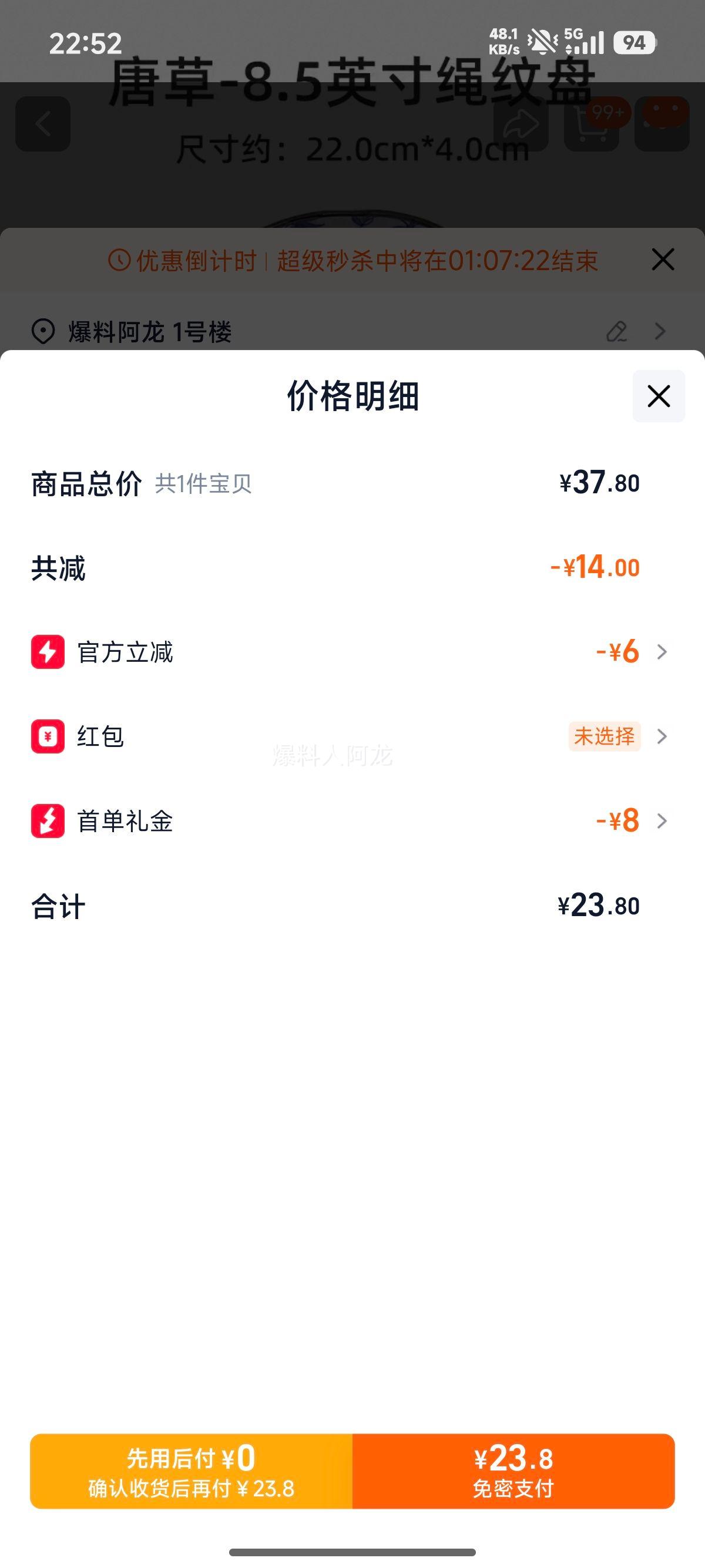The height and width of the screenshot is (1568, 705).
Task: Dismiss the 优惠倒计时 countdown banner
Action: pos(662,260)
